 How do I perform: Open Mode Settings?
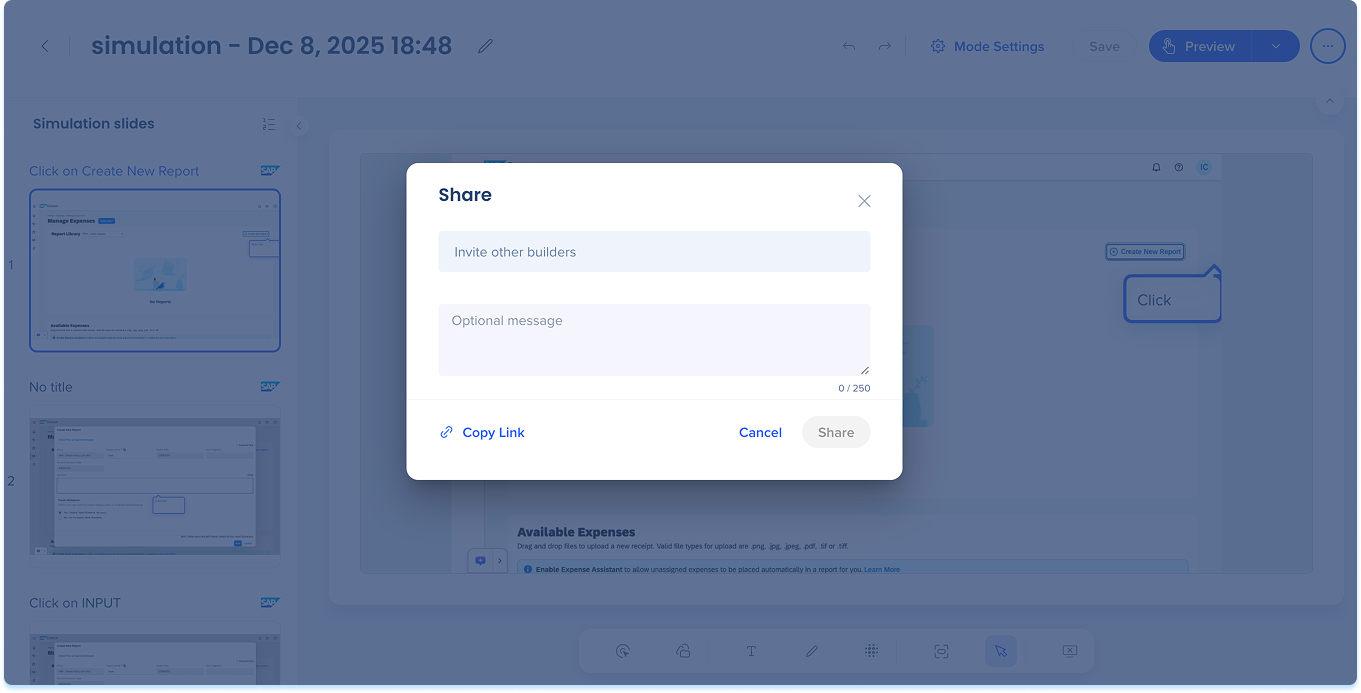click(x=987, y=46)
